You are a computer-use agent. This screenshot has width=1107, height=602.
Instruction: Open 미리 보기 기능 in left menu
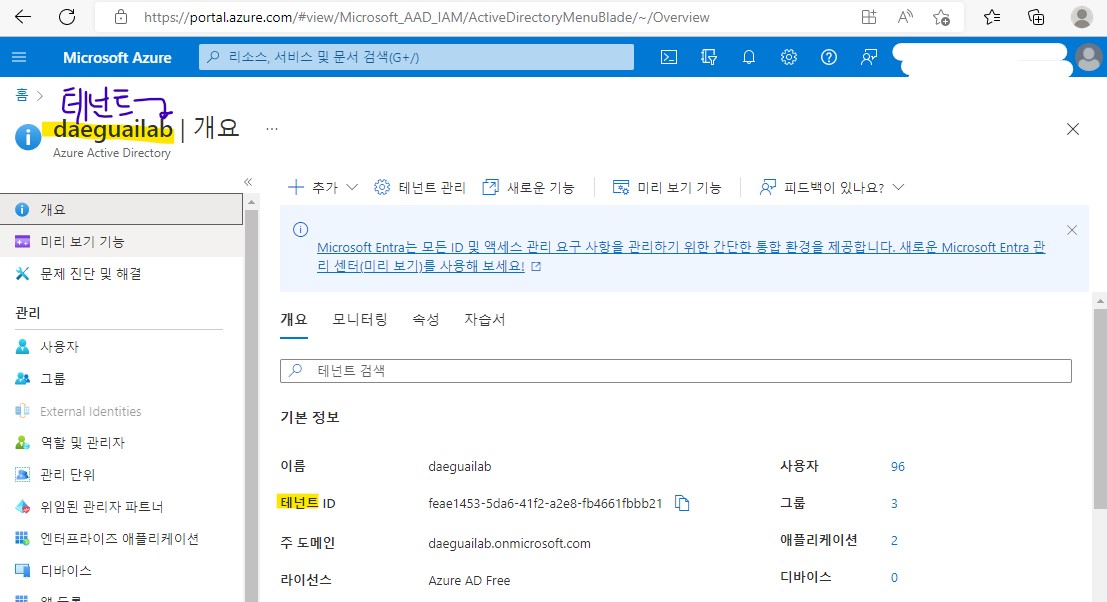coord(121,241)
